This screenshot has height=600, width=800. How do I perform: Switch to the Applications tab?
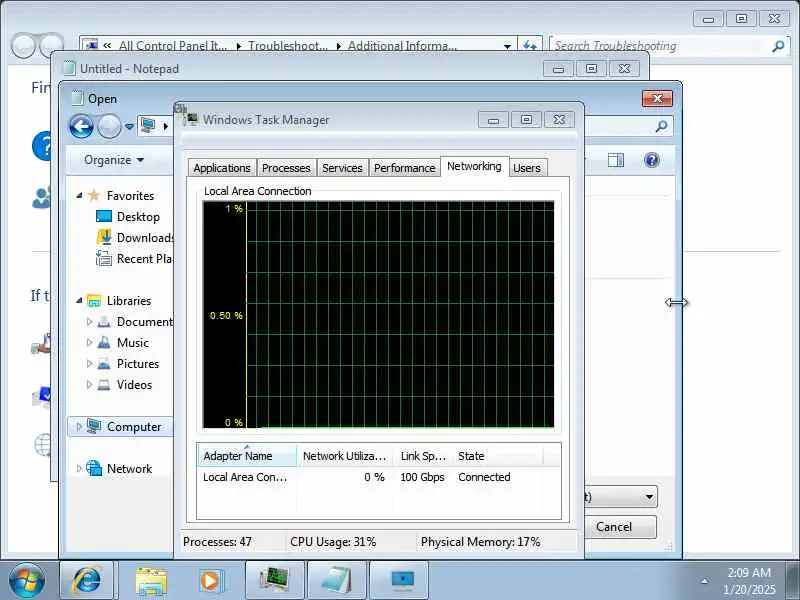coord(221,168)
